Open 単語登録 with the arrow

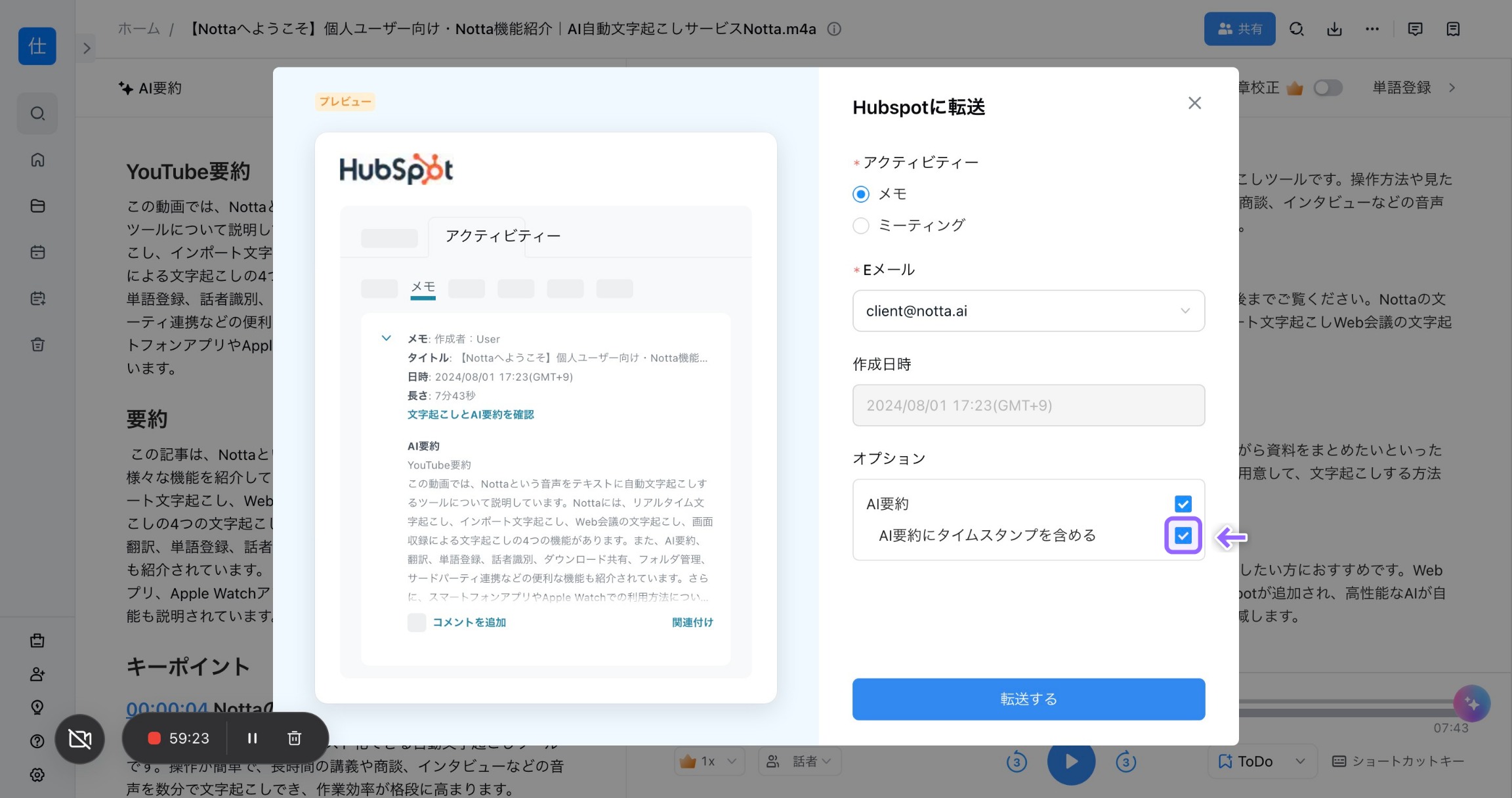[1452, 88]
